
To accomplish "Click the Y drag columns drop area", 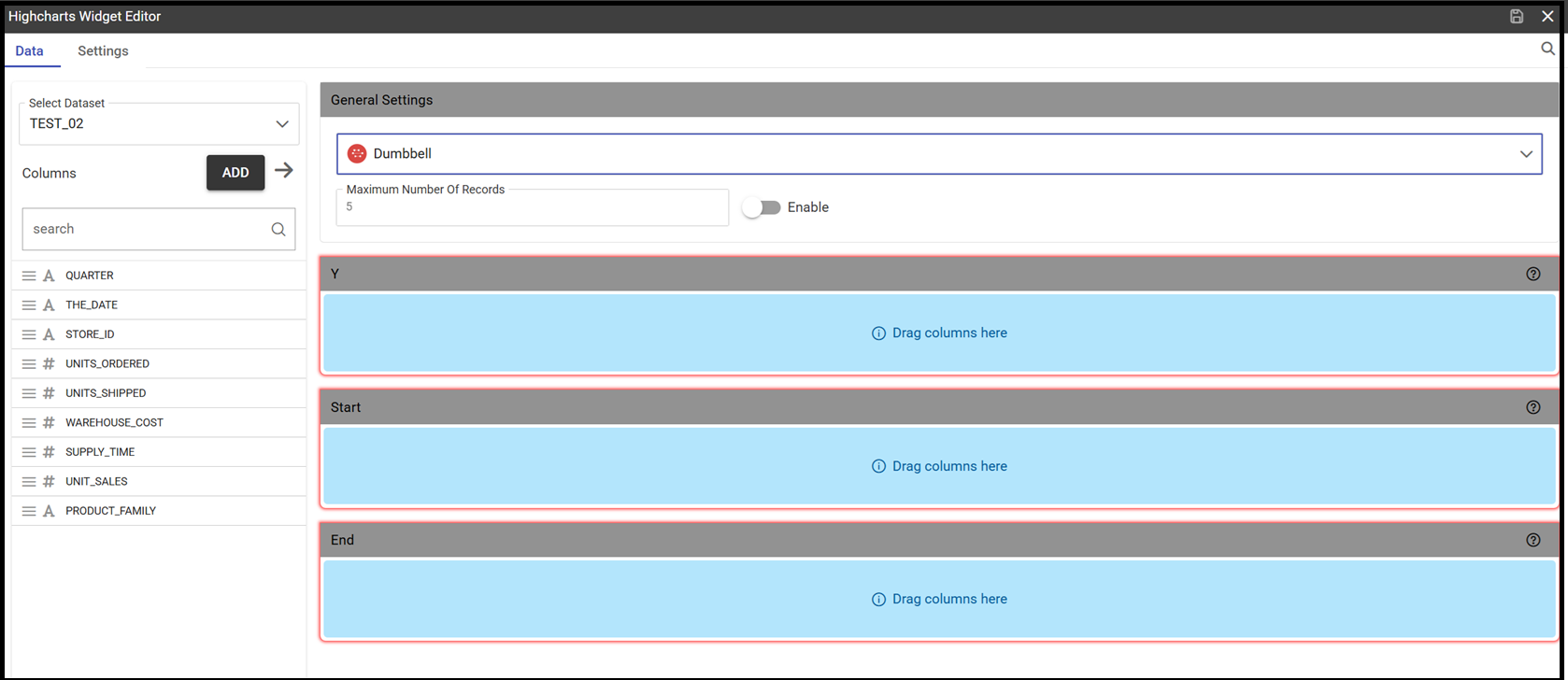I will (x=939, y=333).
